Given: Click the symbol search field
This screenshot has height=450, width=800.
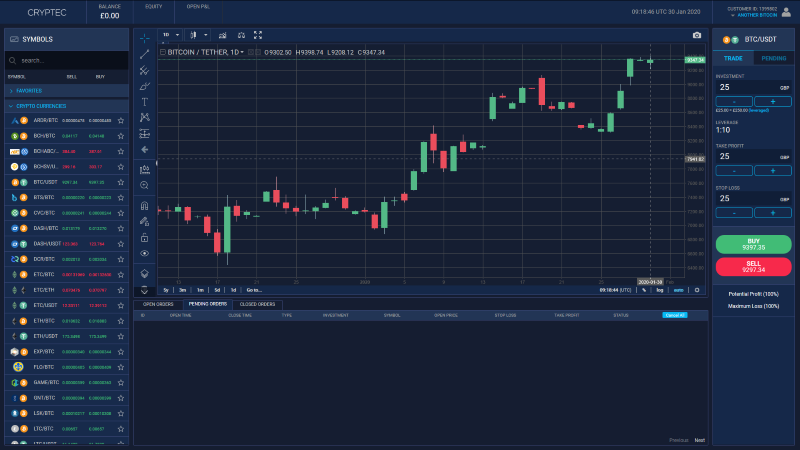Looking at the screenshot, I should coord(66,60).
